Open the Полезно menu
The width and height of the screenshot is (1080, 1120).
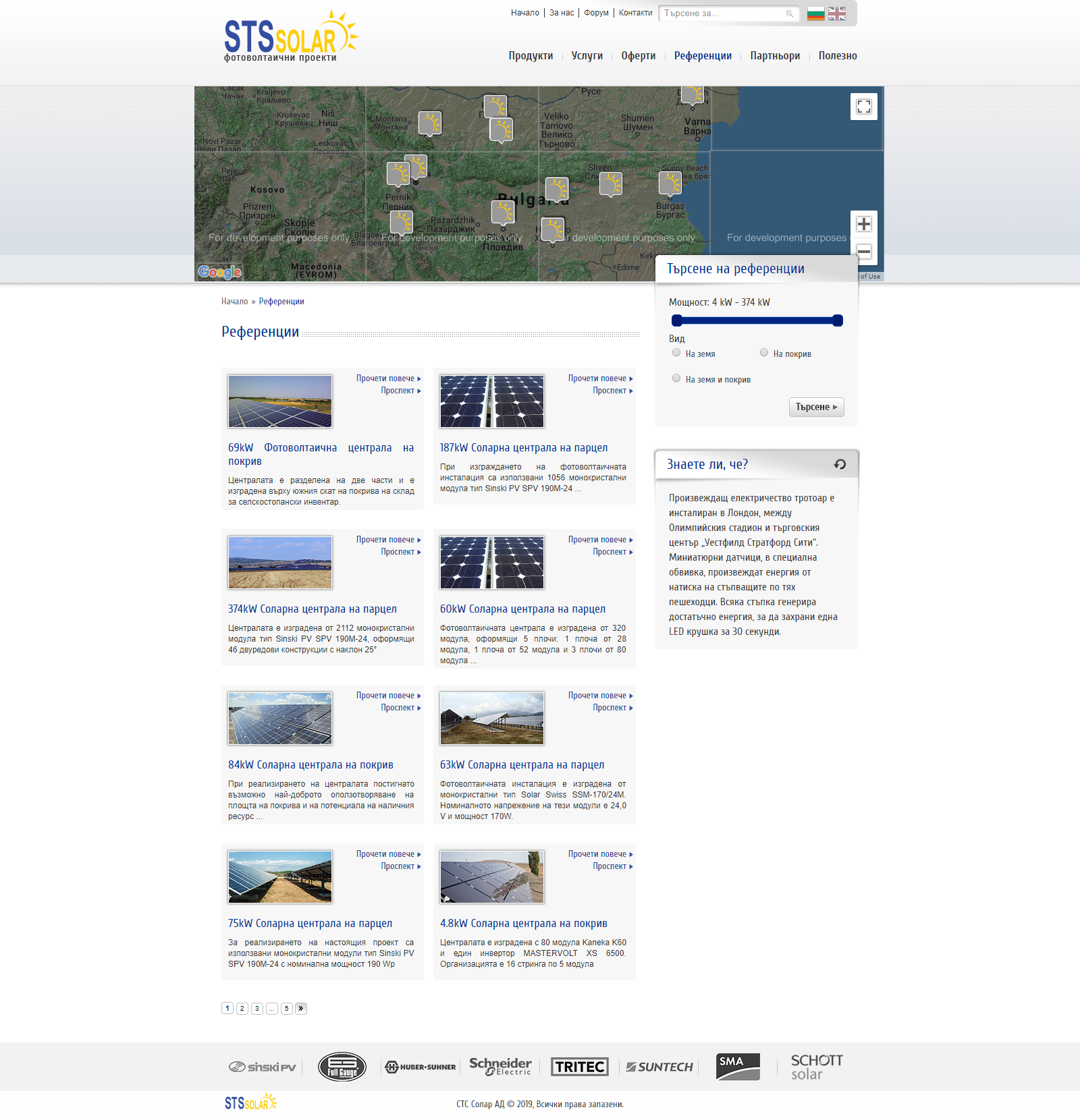tap(838, 56)
